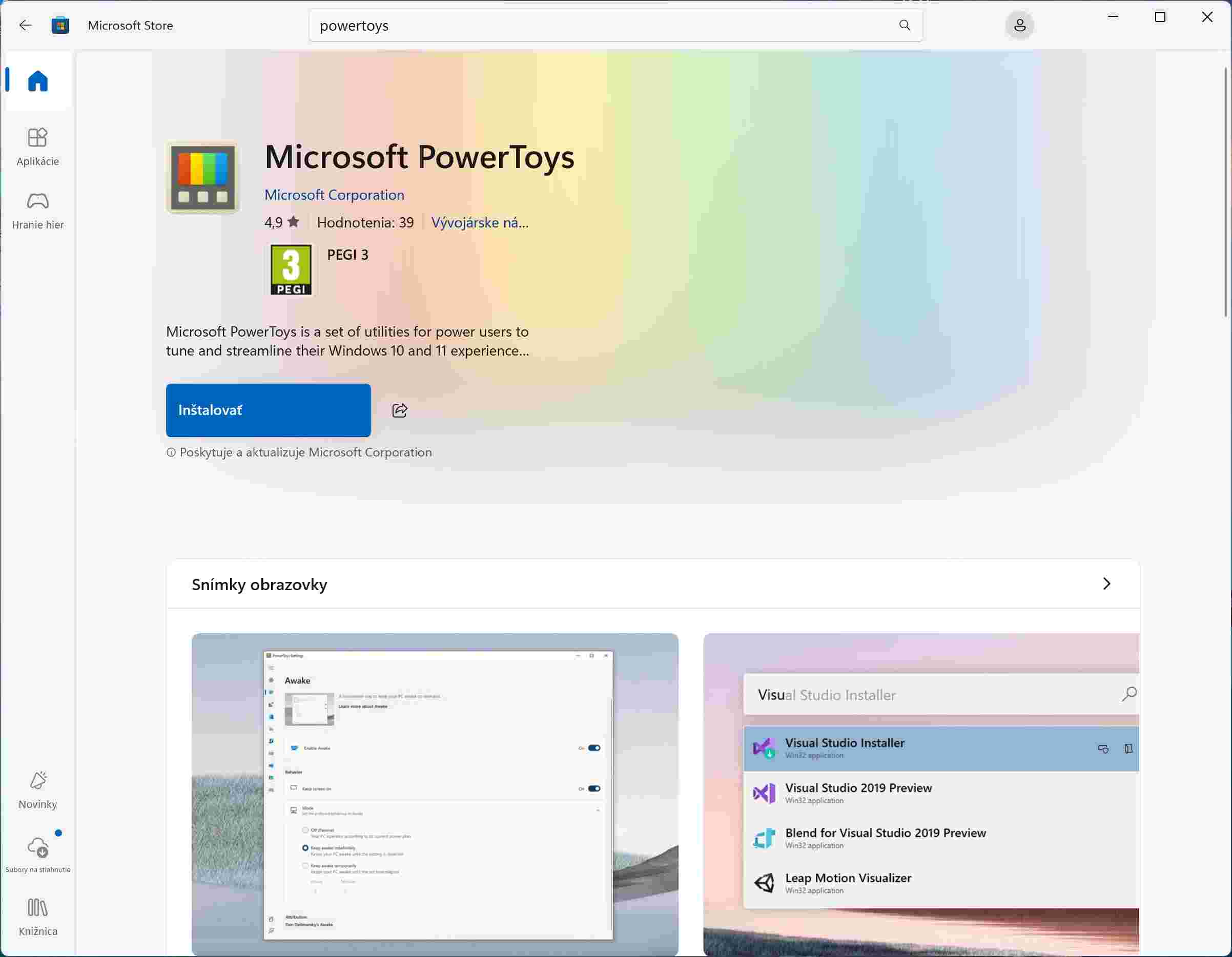Share the app with share icon
This screenshot has height=957, width=1232.
pos(399,410)
